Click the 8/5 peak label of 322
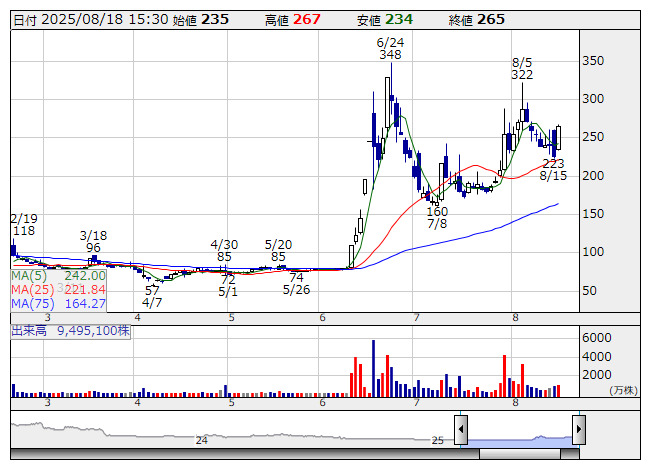Viewport: 653px width, 470px height. (x=521, y=69)
